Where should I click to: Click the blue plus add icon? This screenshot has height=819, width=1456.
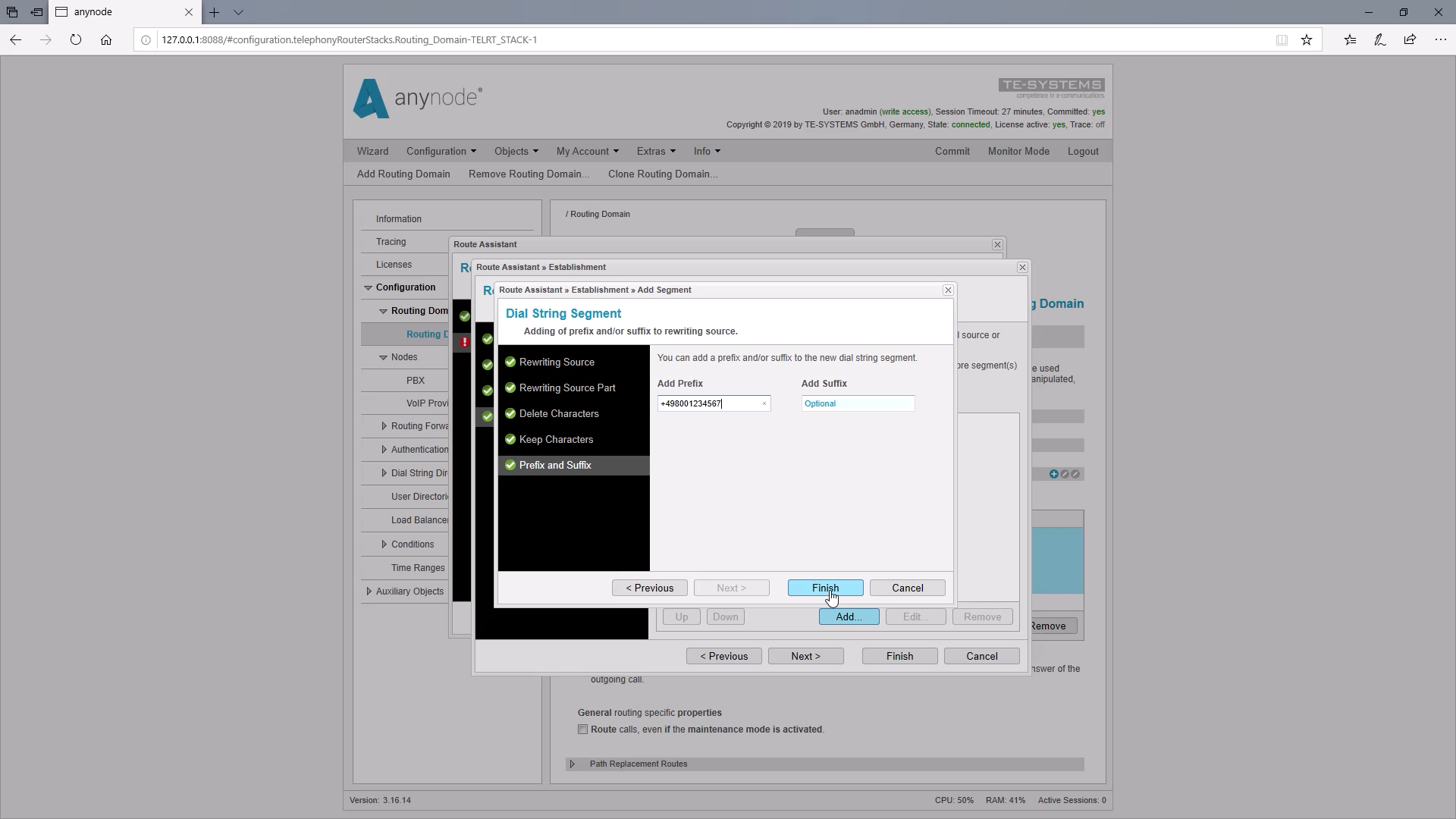pyautogui.click(x=1053, y=475)
